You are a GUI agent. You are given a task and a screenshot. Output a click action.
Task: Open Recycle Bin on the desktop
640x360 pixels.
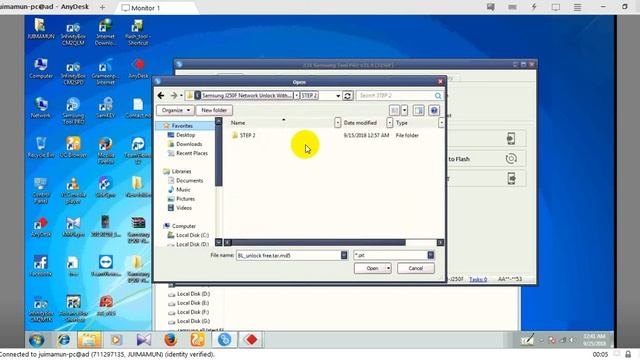click(x=41, y=147)
